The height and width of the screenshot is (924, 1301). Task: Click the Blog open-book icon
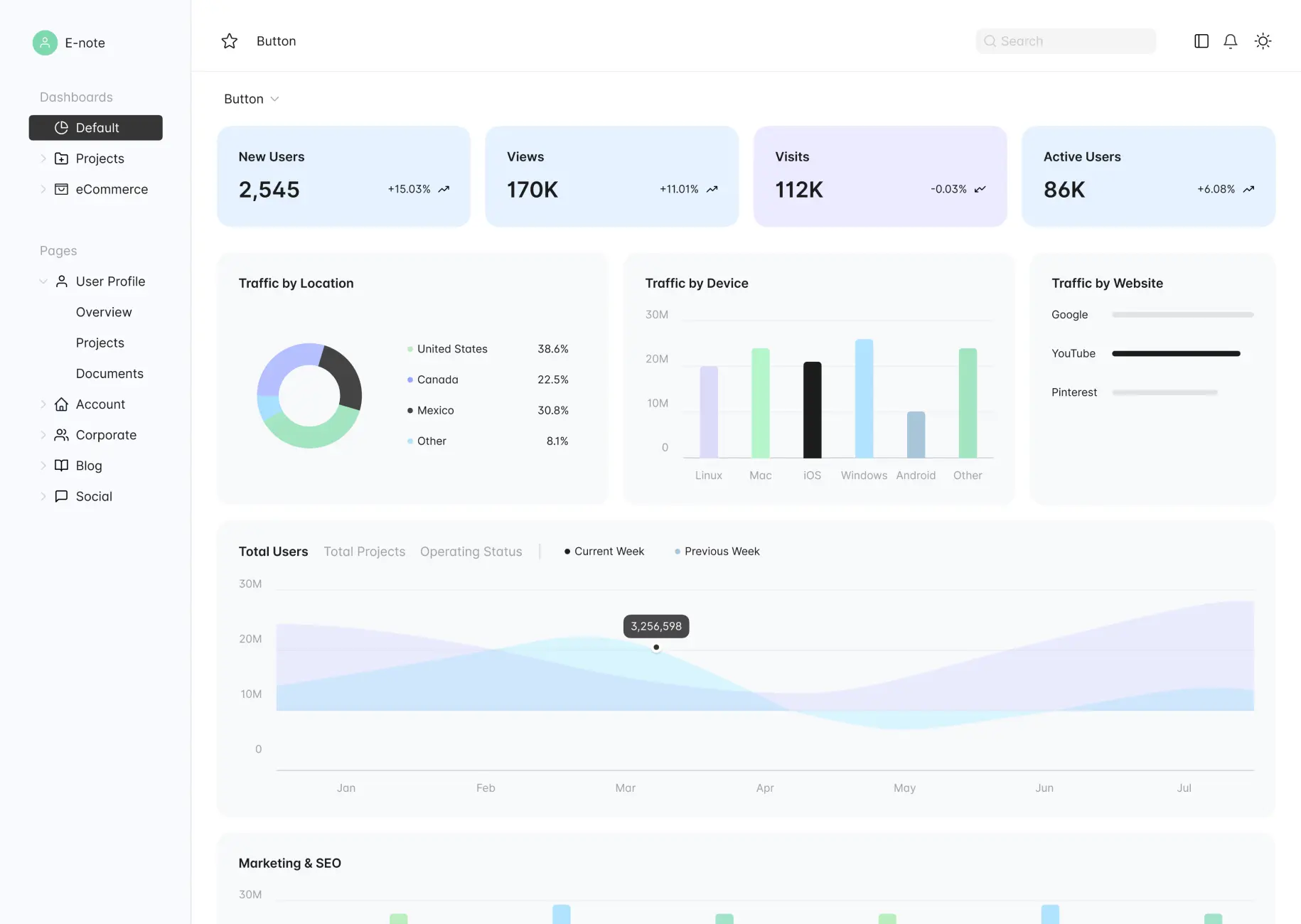point(62,466)
